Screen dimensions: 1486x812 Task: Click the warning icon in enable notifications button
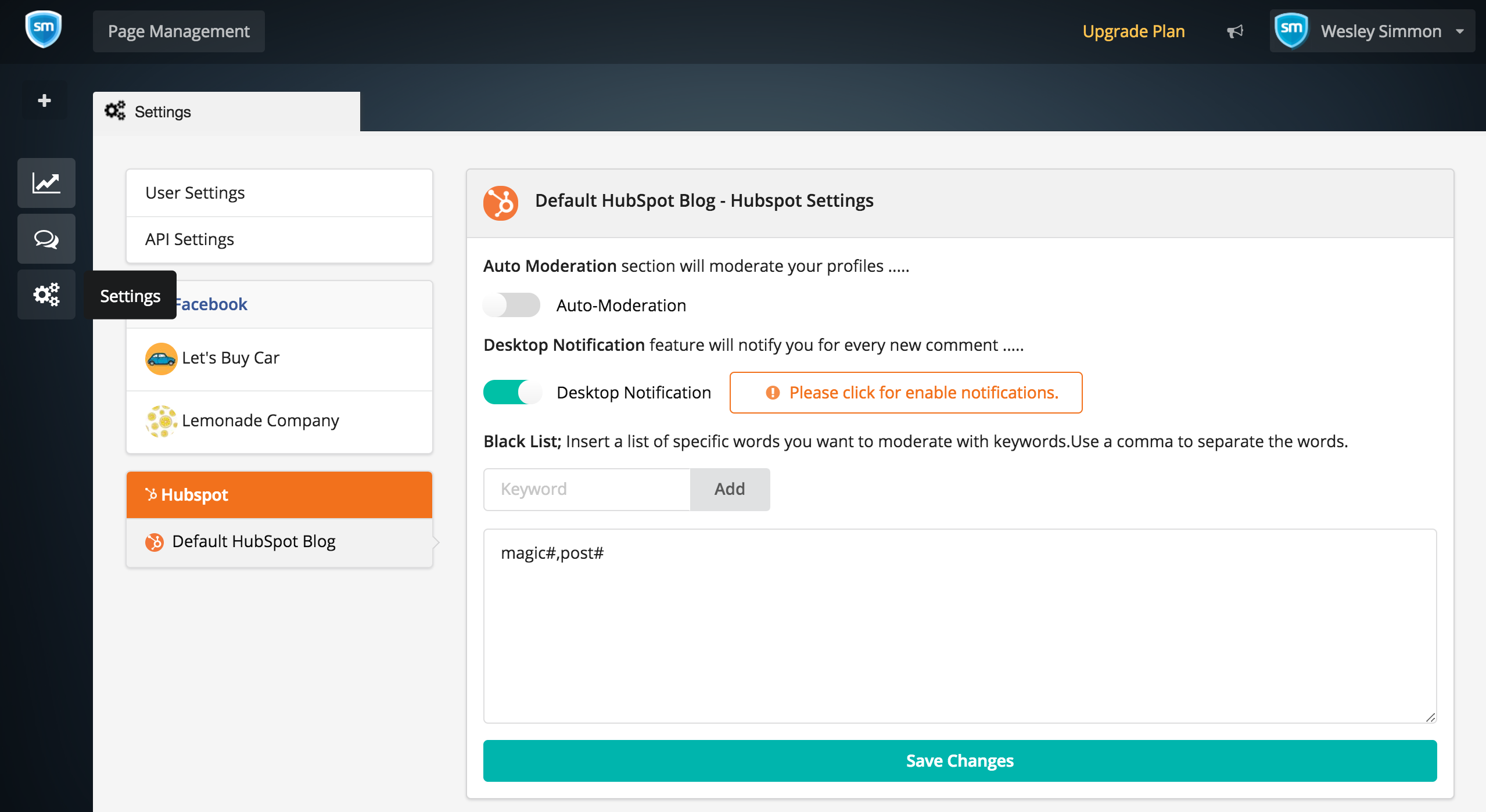pos(773,393)
